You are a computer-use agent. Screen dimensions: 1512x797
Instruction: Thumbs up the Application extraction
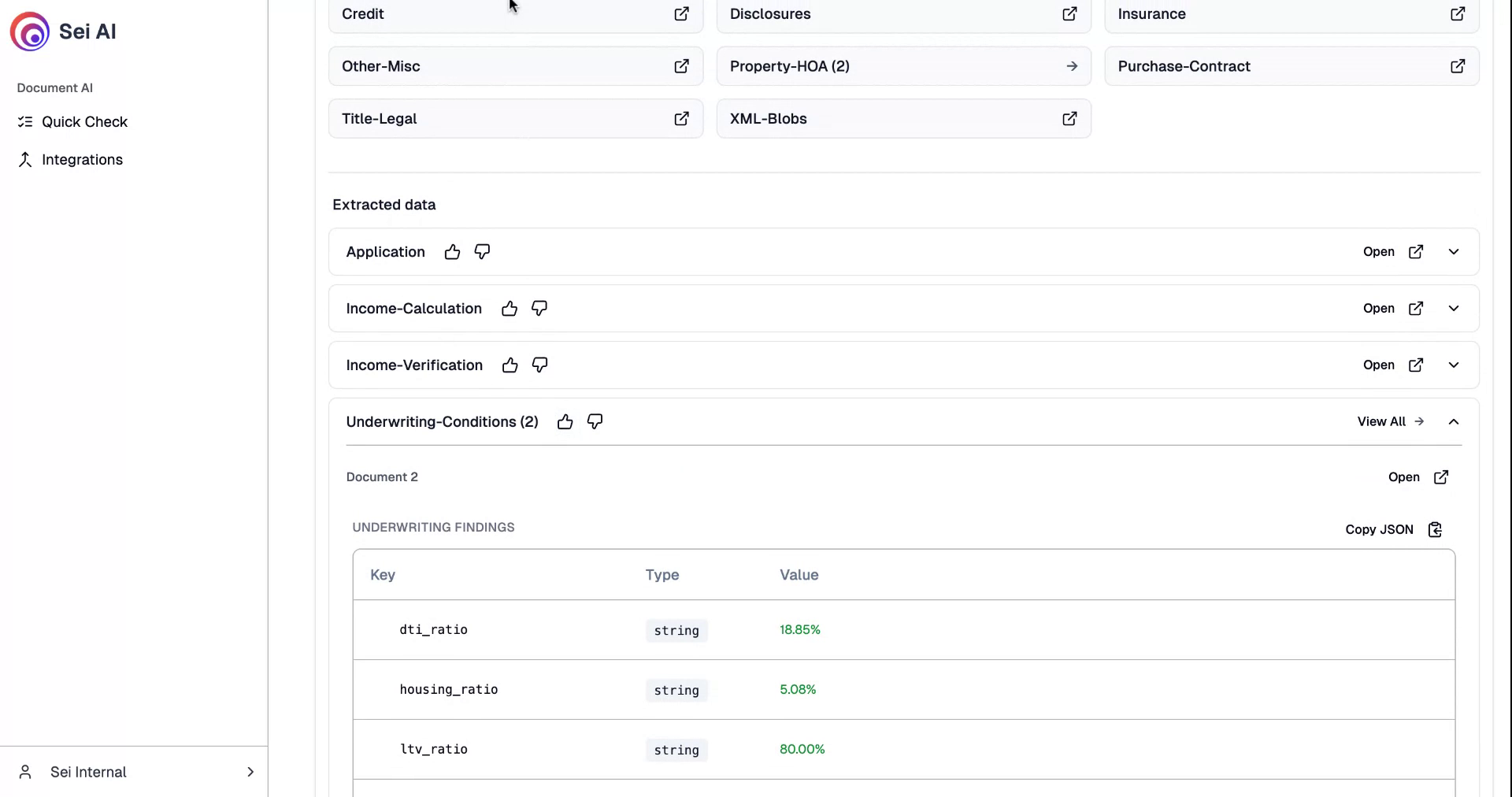click(x=451, y=251)
